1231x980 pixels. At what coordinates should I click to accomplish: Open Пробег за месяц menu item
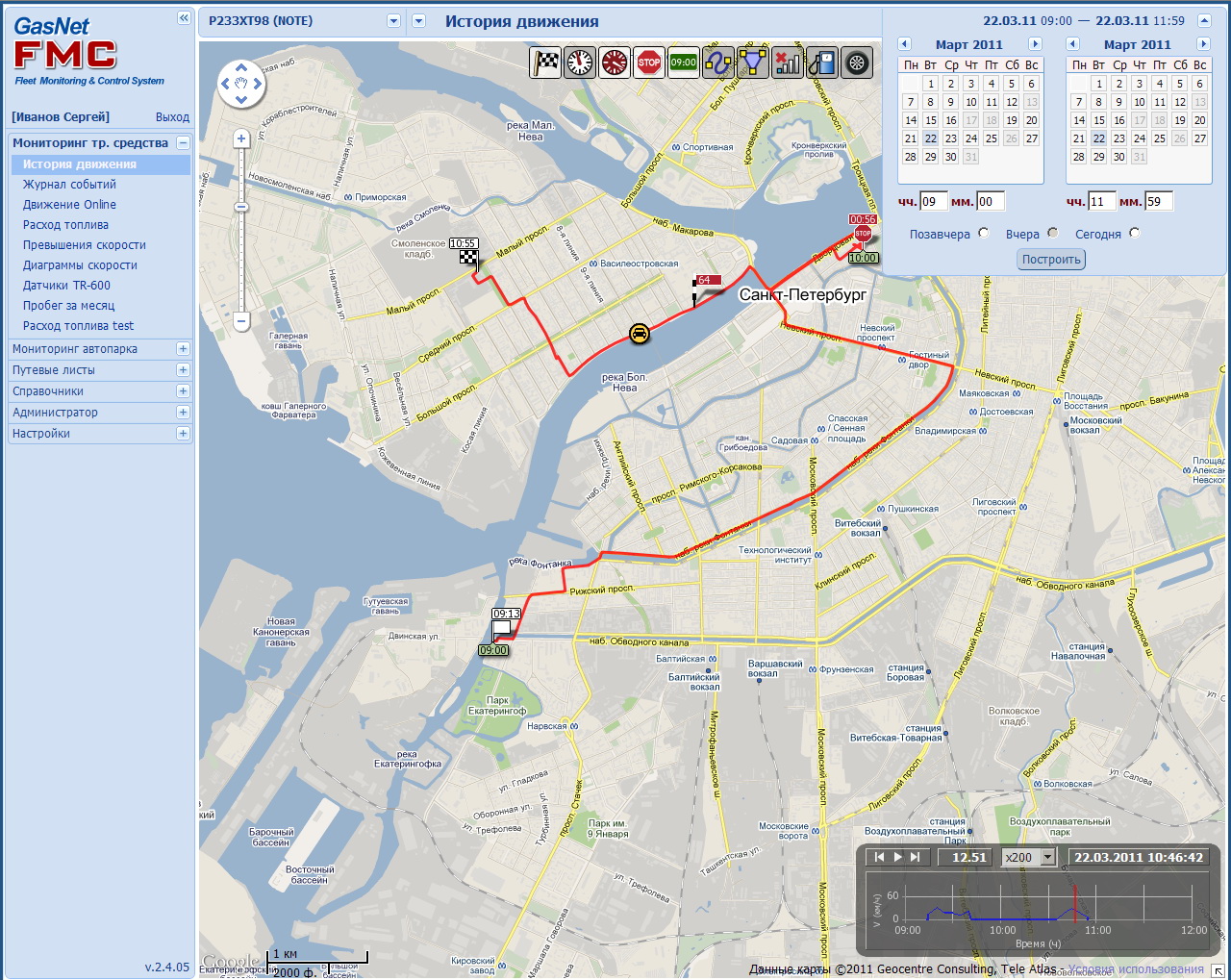[68, 306]
